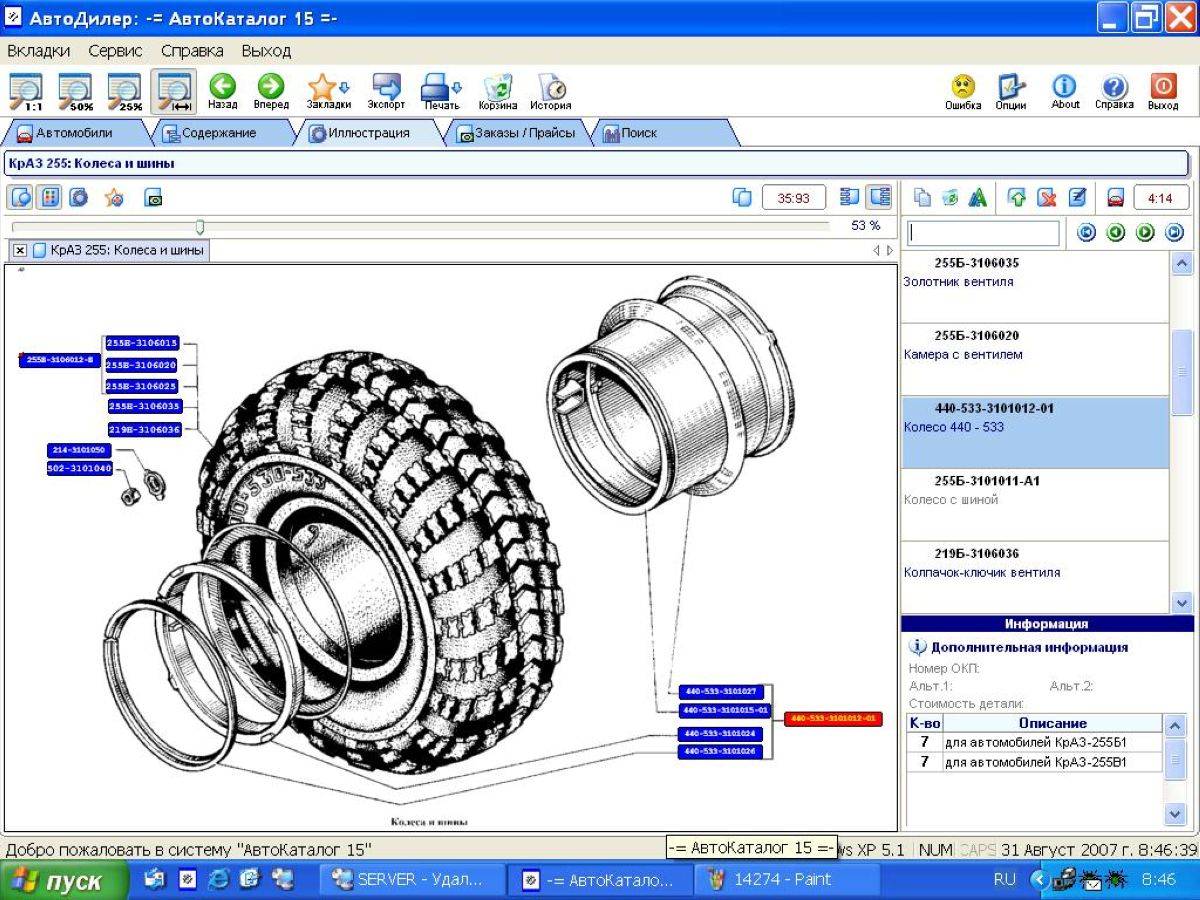
Task: Jump to the last part record
Action: pyautogui.click(x=1174, y=233)
